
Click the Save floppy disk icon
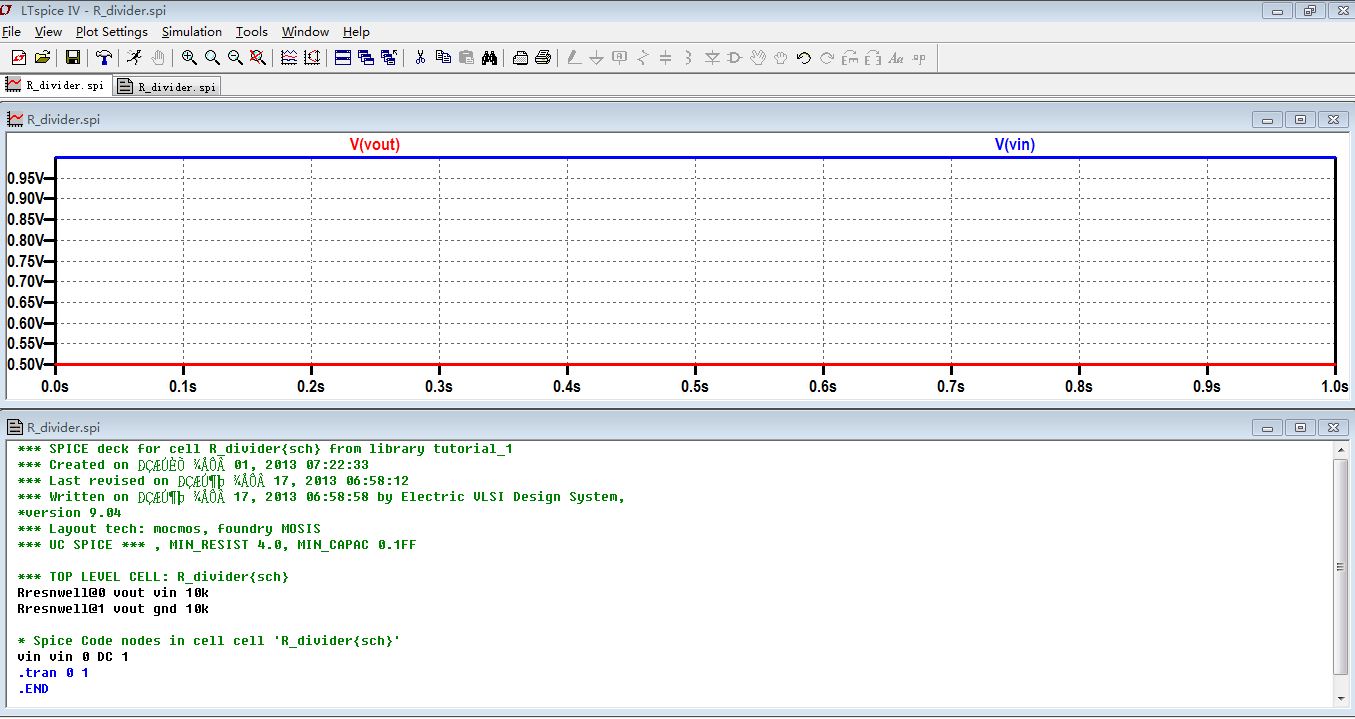(x=73, y=58)
